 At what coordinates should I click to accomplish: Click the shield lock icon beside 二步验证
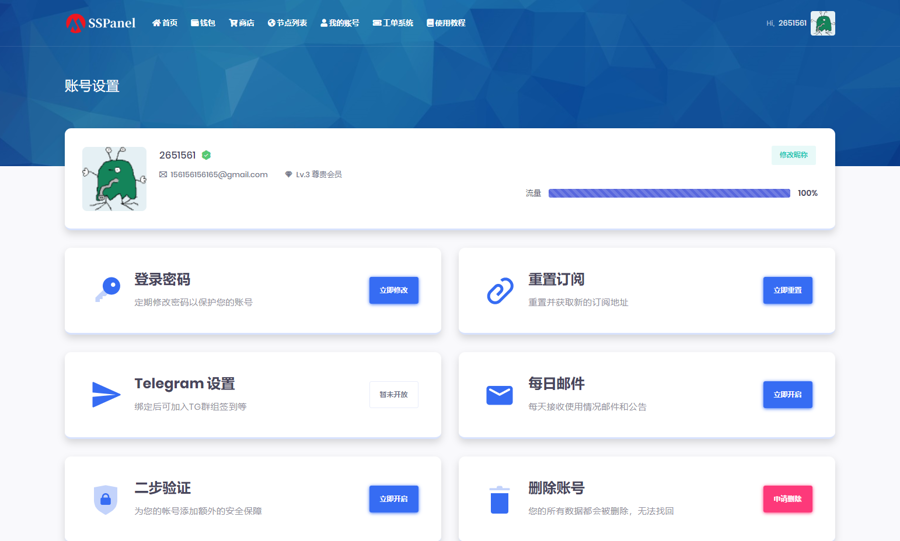coord(106,499)
